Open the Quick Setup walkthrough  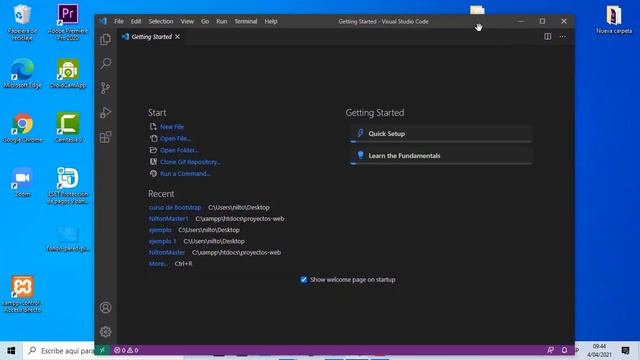(x=441, y=134)
